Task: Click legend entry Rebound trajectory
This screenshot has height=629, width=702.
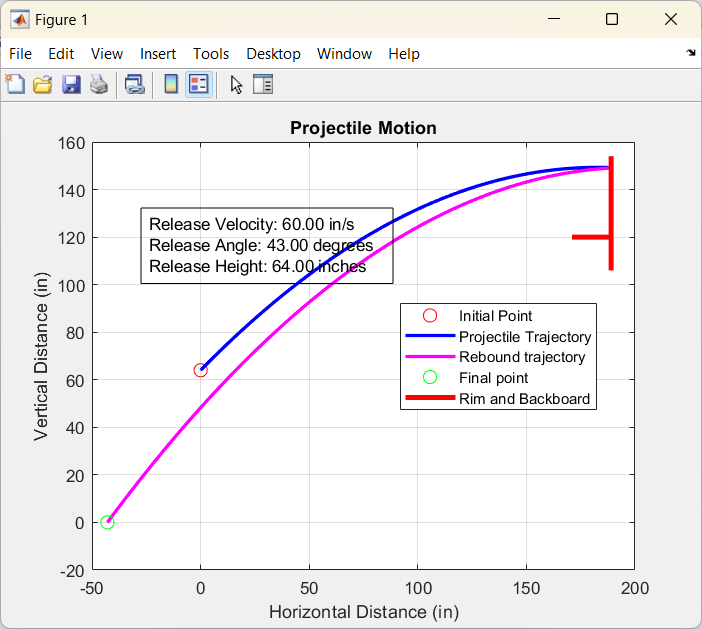Action: coord(522,357)
